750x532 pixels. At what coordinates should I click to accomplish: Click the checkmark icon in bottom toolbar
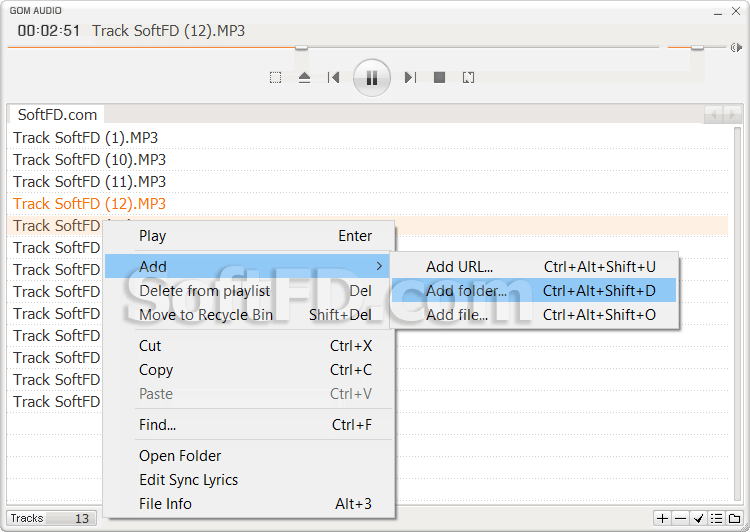click(x=698, y=518)
